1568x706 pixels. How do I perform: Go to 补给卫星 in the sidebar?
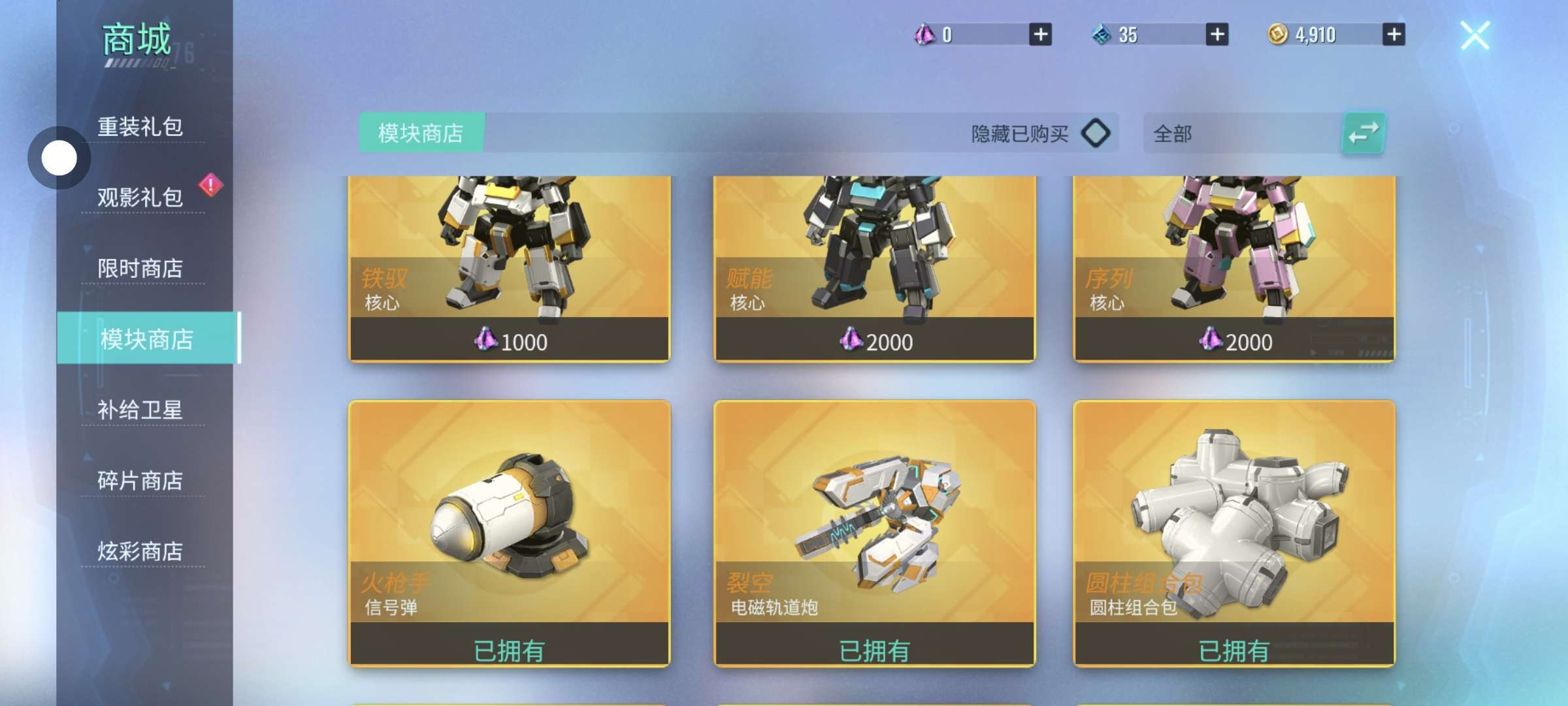tap(140, 410)
